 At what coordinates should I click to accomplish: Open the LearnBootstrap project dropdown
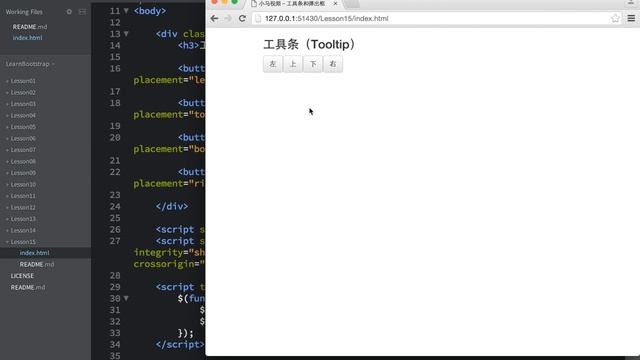30,64
